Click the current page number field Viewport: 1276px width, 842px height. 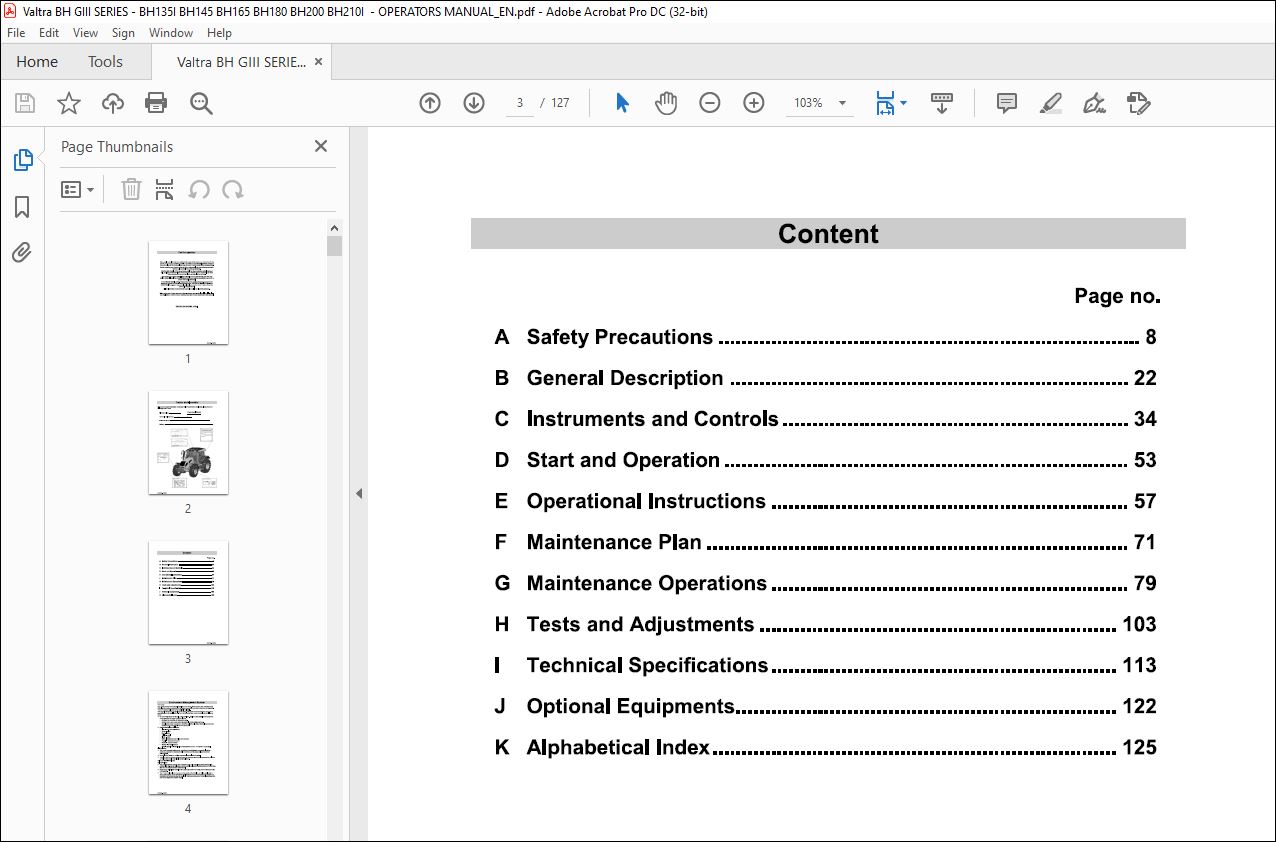[x=520, y=103]
